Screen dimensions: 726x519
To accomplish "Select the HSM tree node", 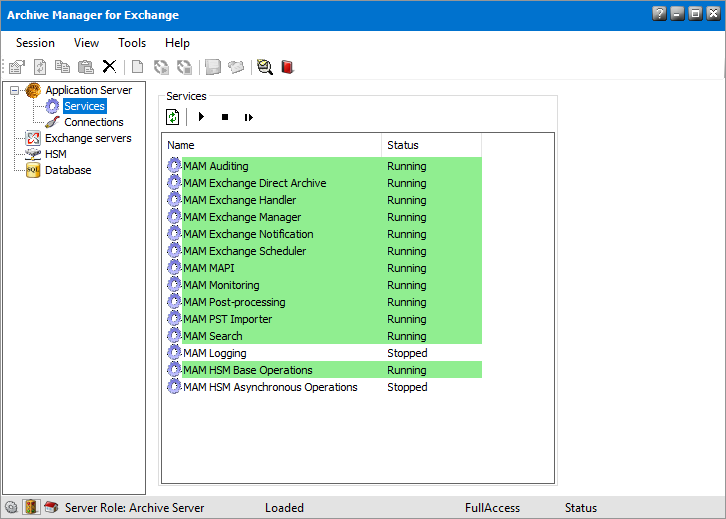I will (x=56, y=154).
